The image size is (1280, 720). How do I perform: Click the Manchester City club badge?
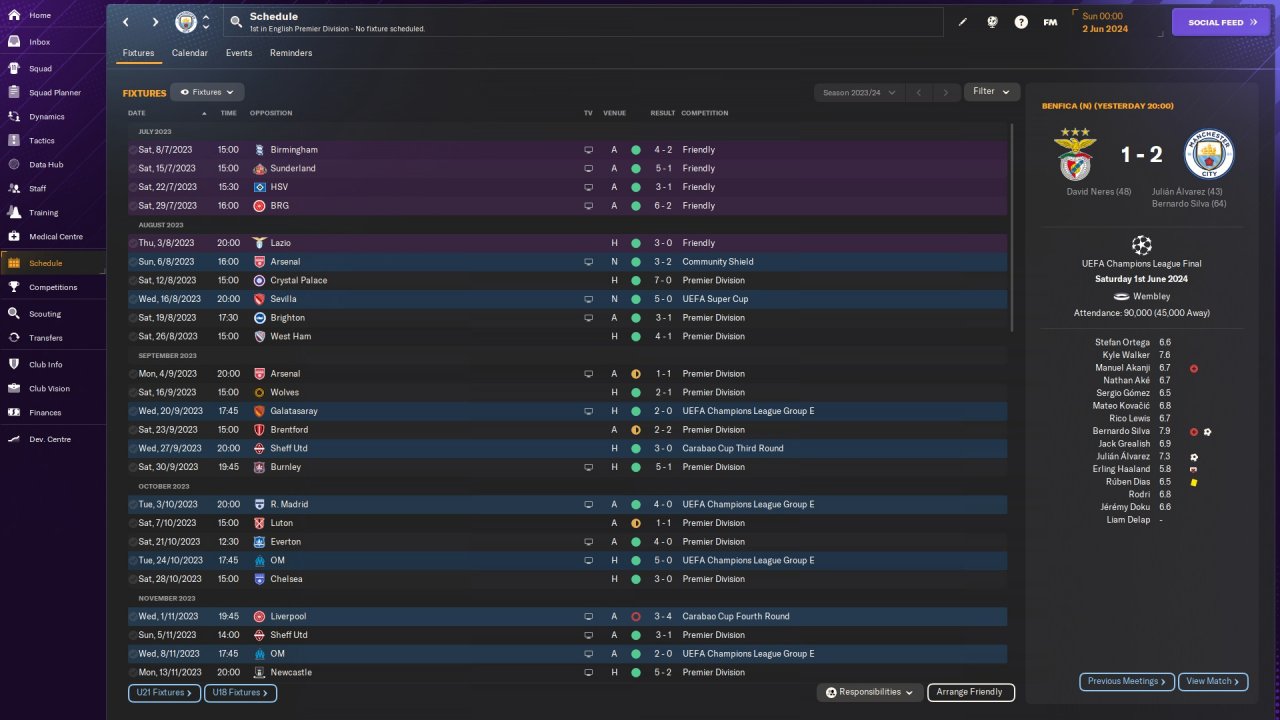click(186, 22)
